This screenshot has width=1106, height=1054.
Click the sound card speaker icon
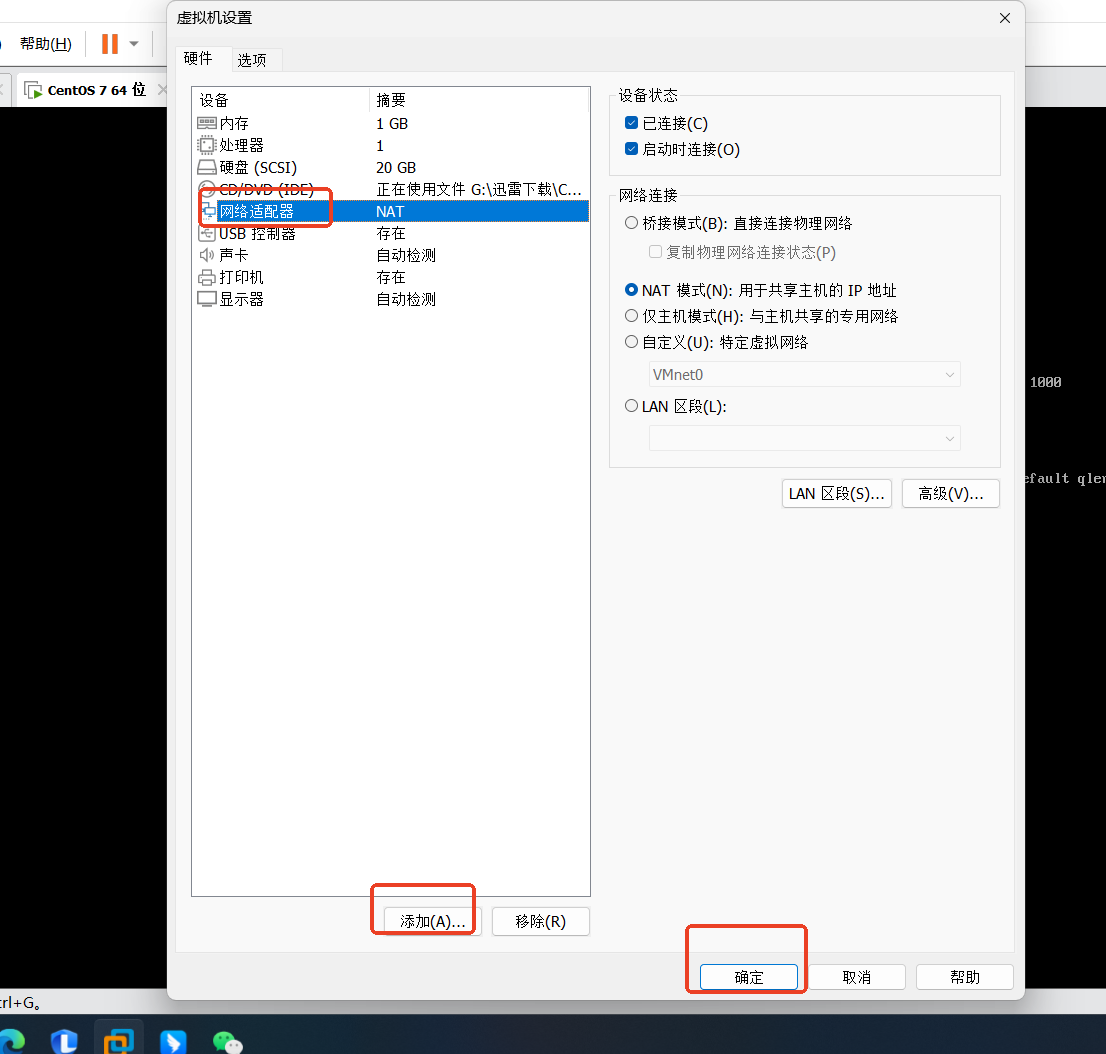pos(206,255)
